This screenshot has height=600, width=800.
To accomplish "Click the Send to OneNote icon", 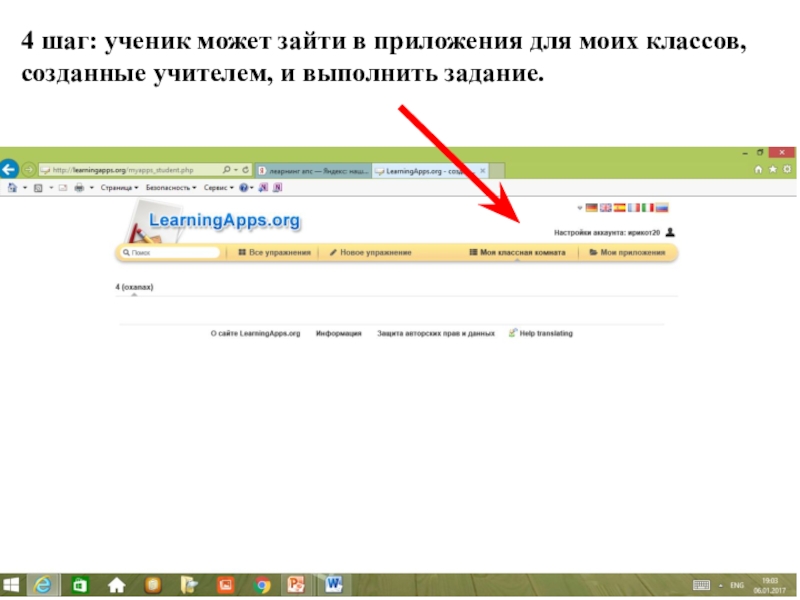I will pyautogui.click(x=263, y=188).
